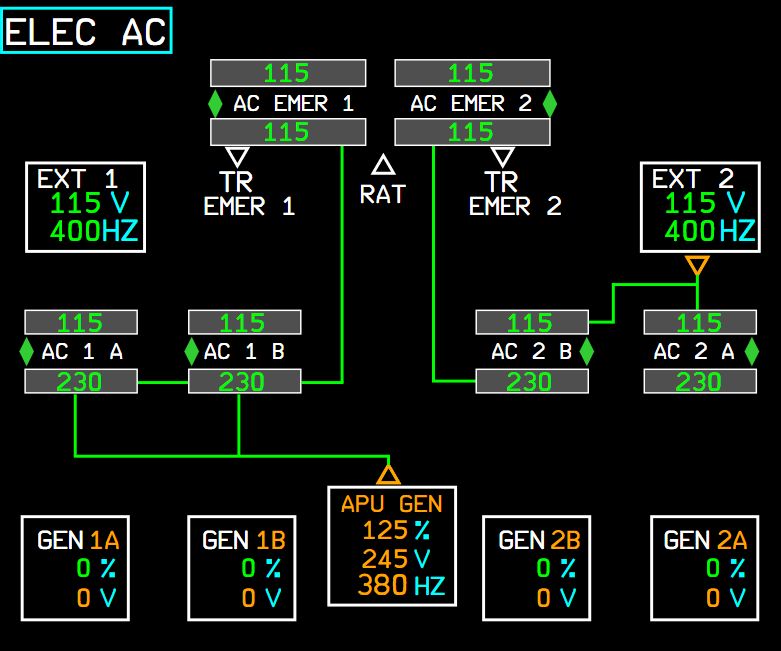Viewport: 781px width, 651px height.
Task: Click the GEN 2B generator box
Action: pyautogui.click(x=539, y=568)
